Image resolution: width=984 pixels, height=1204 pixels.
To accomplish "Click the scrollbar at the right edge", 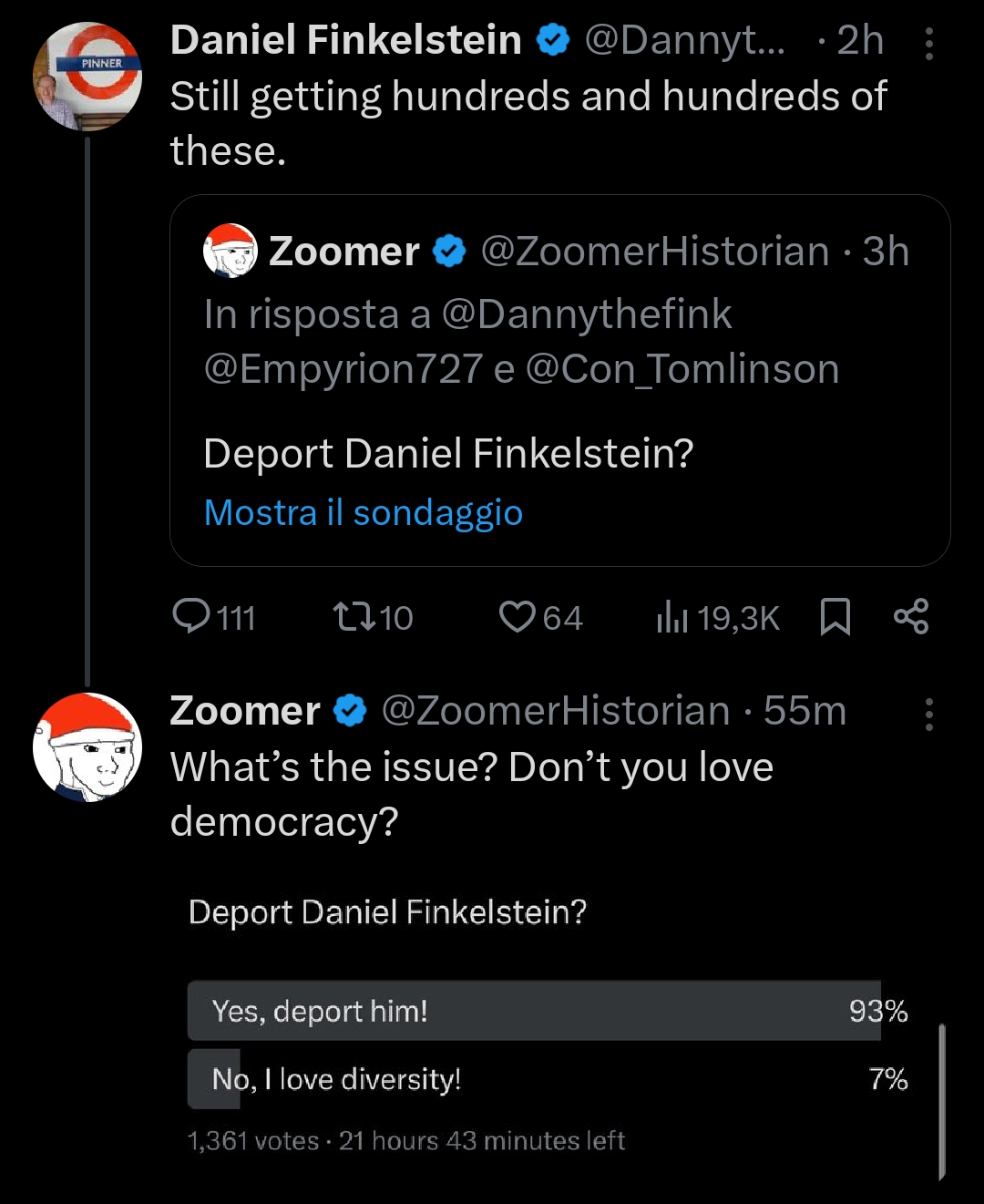I will pyautogui.click(x=941, y=1101).
